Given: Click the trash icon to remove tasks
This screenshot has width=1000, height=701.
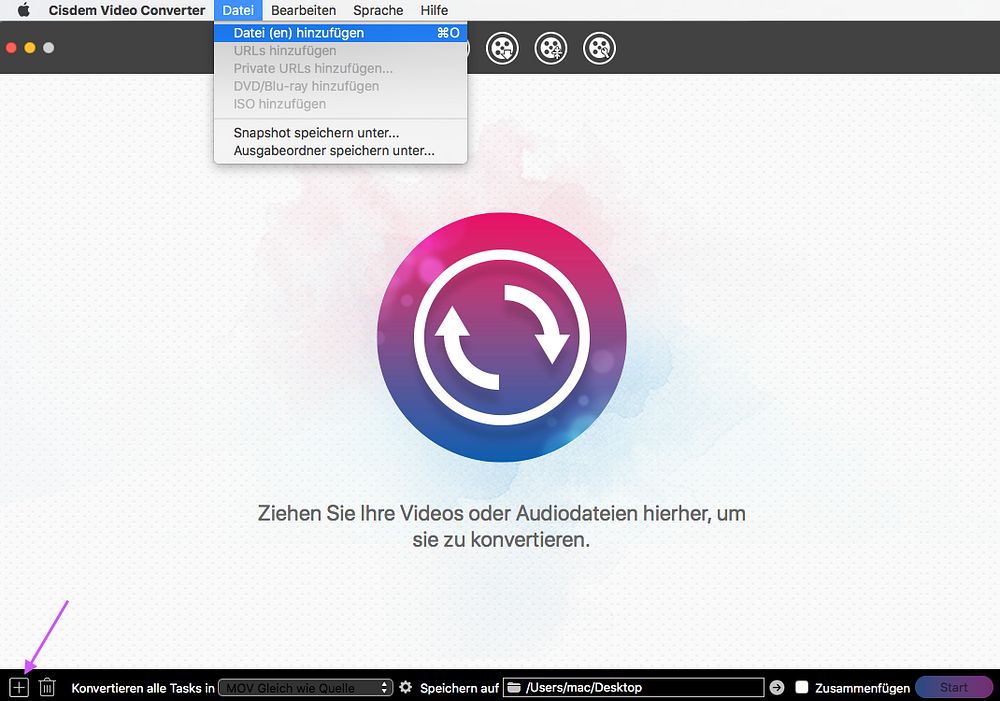Looking at the screenshot, I should (47, 687).
